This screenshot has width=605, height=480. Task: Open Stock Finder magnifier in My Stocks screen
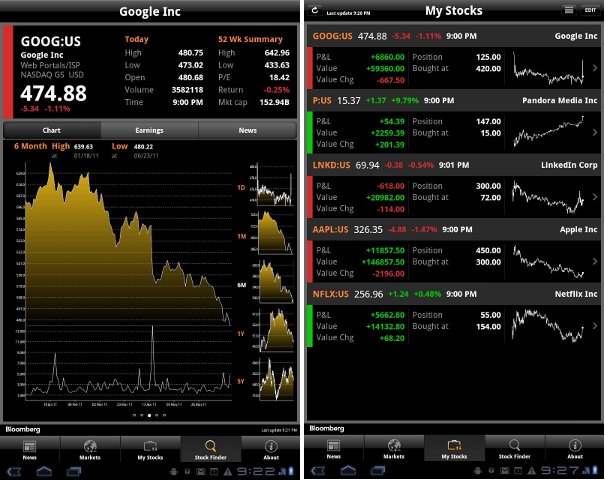[515, 449]
